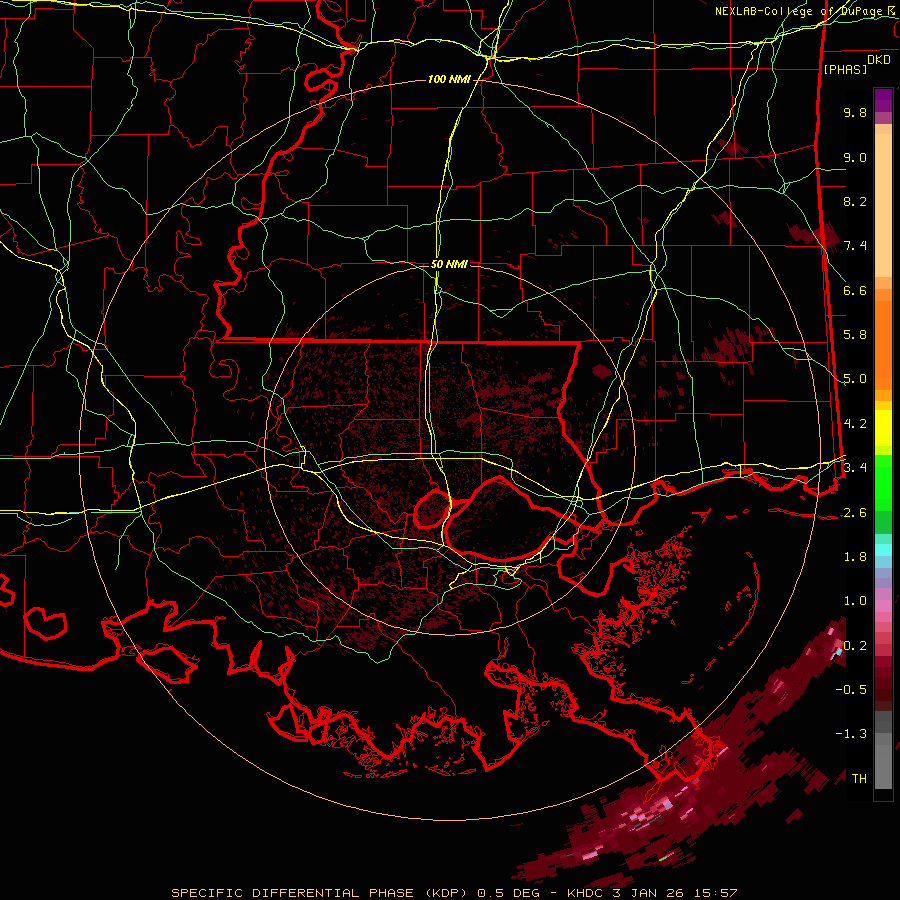
Task: Choose the 4.2 legend value
Action: click(x=855, y=424)
